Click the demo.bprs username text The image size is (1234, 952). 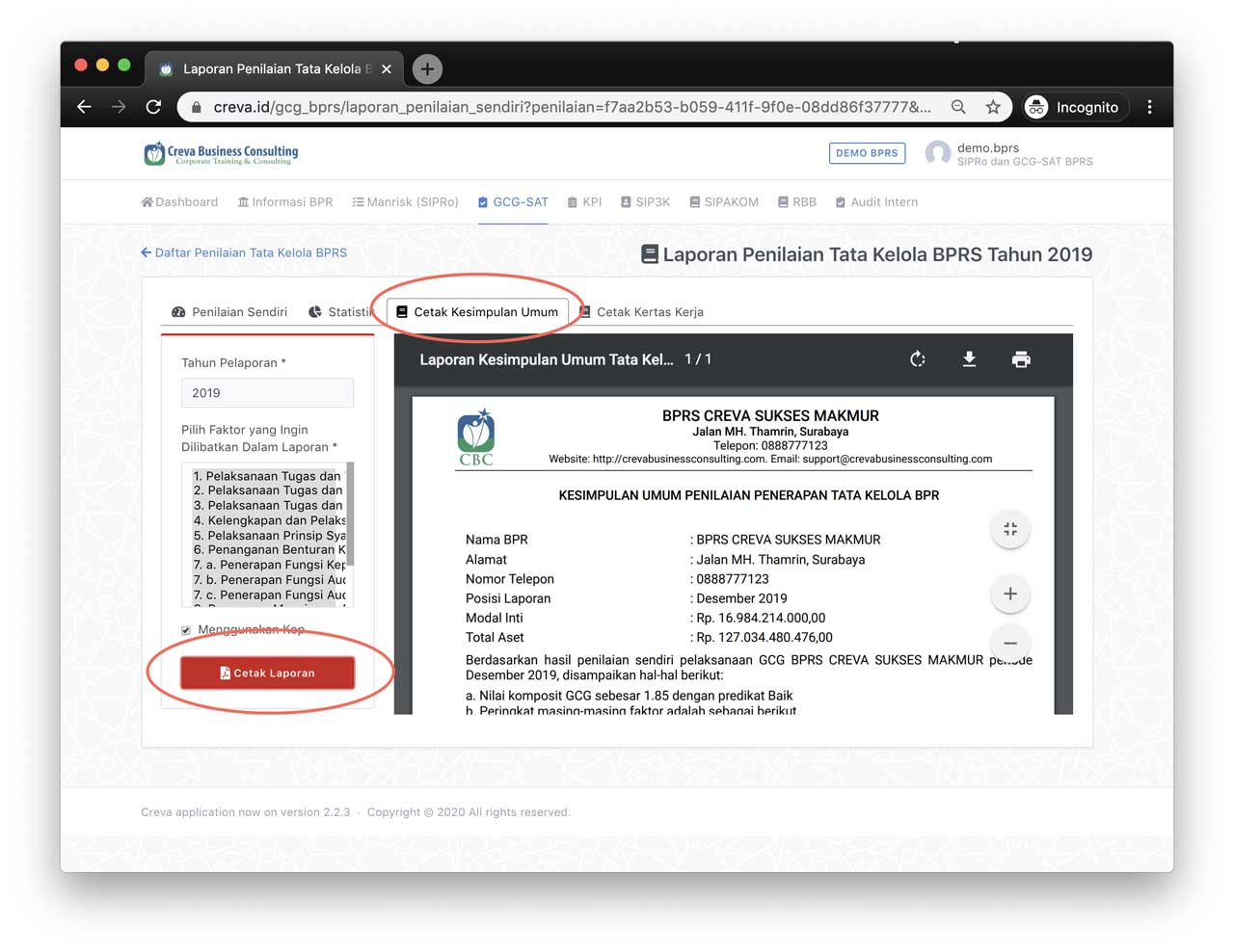[x=988, y=147]
